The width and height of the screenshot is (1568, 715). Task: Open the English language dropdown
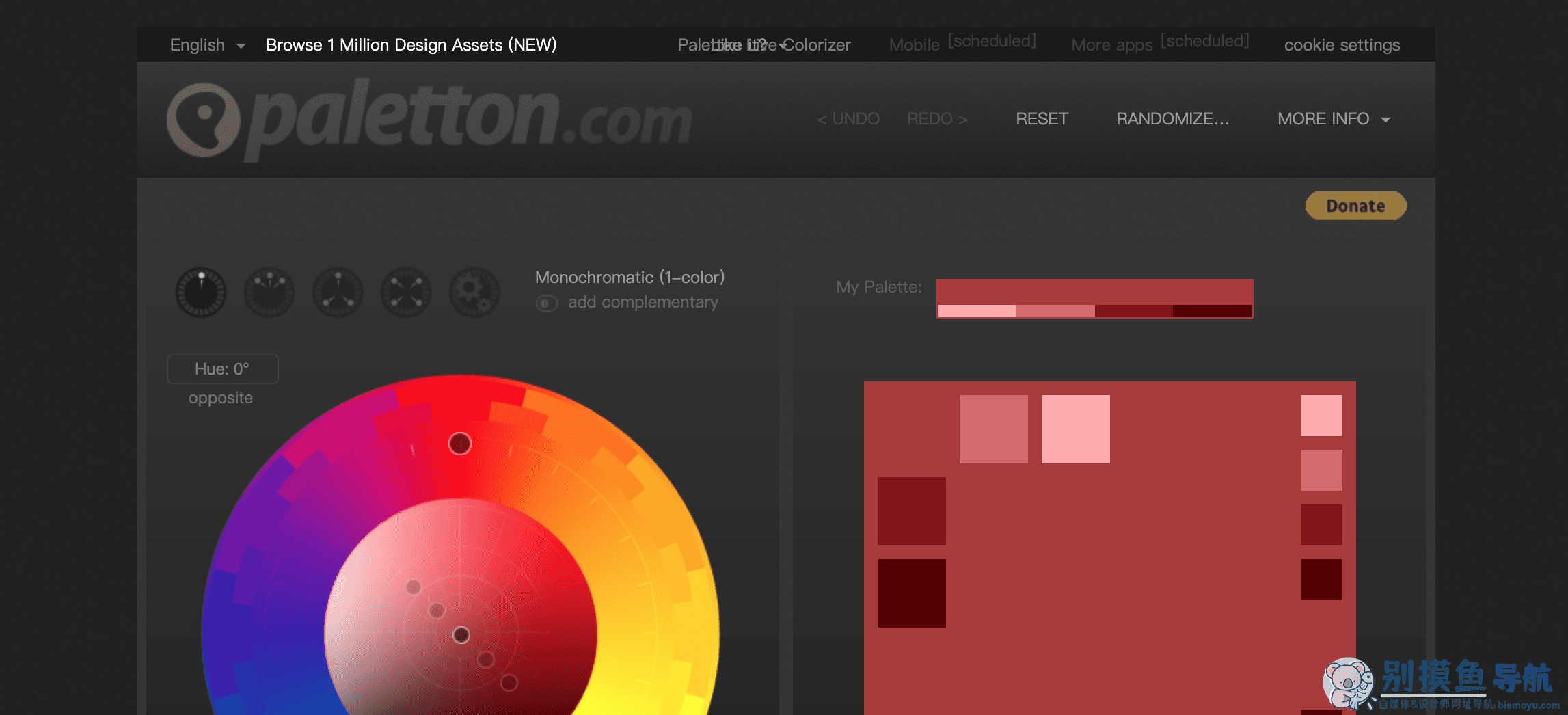[x=207, y=45]
